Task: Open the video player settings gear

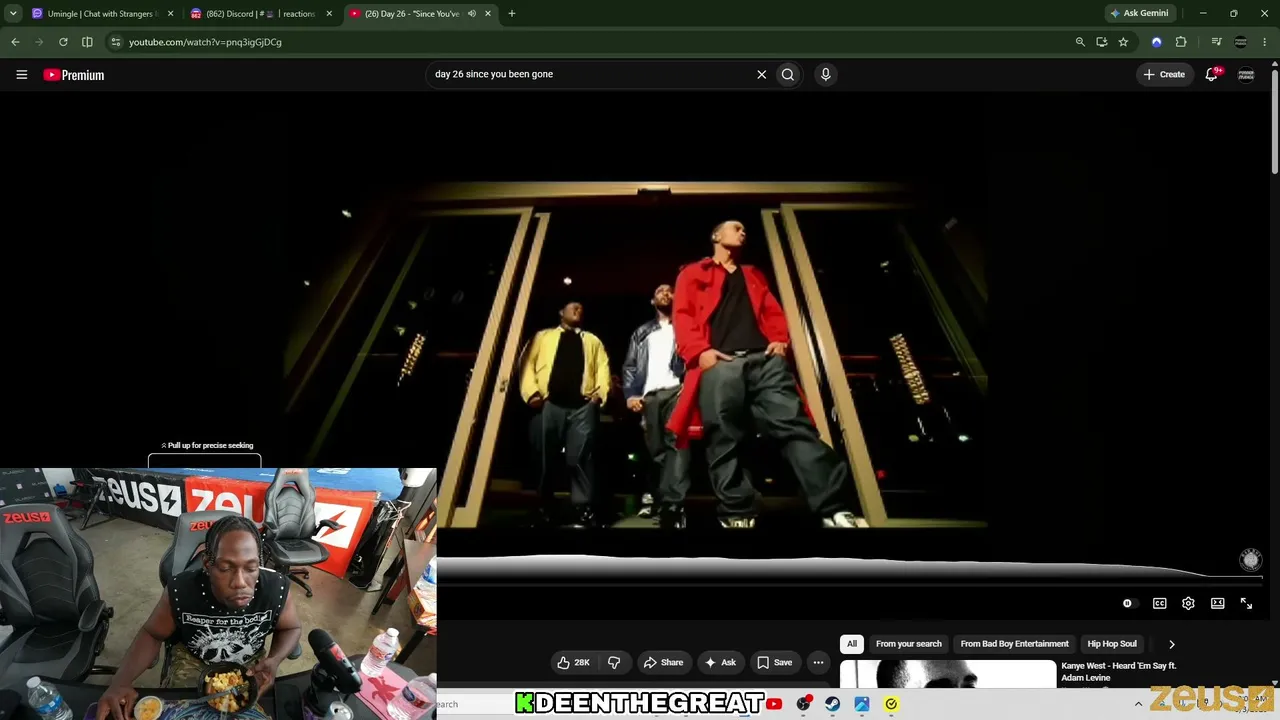Action: tap(1188, 603)
